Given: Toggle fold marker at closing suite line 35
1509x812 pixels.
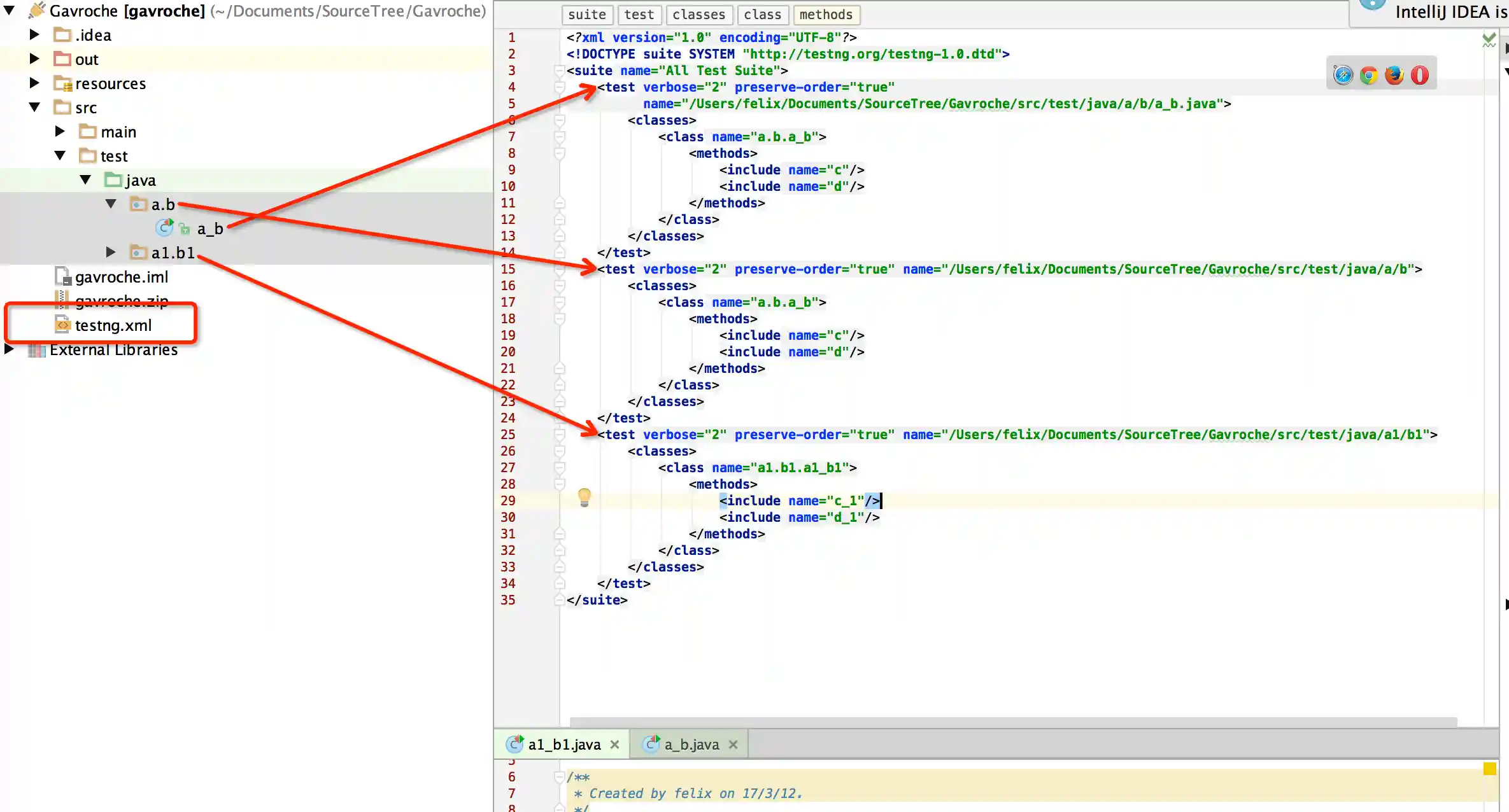Looking at the screenshot, I should (x=559, y=599).
